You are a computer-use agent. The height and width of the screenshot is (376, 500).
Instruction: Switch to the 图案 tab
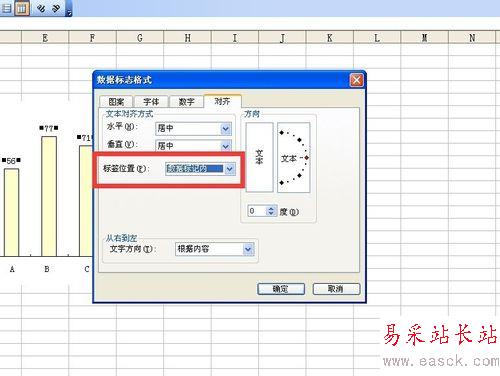tap(116, 102)
